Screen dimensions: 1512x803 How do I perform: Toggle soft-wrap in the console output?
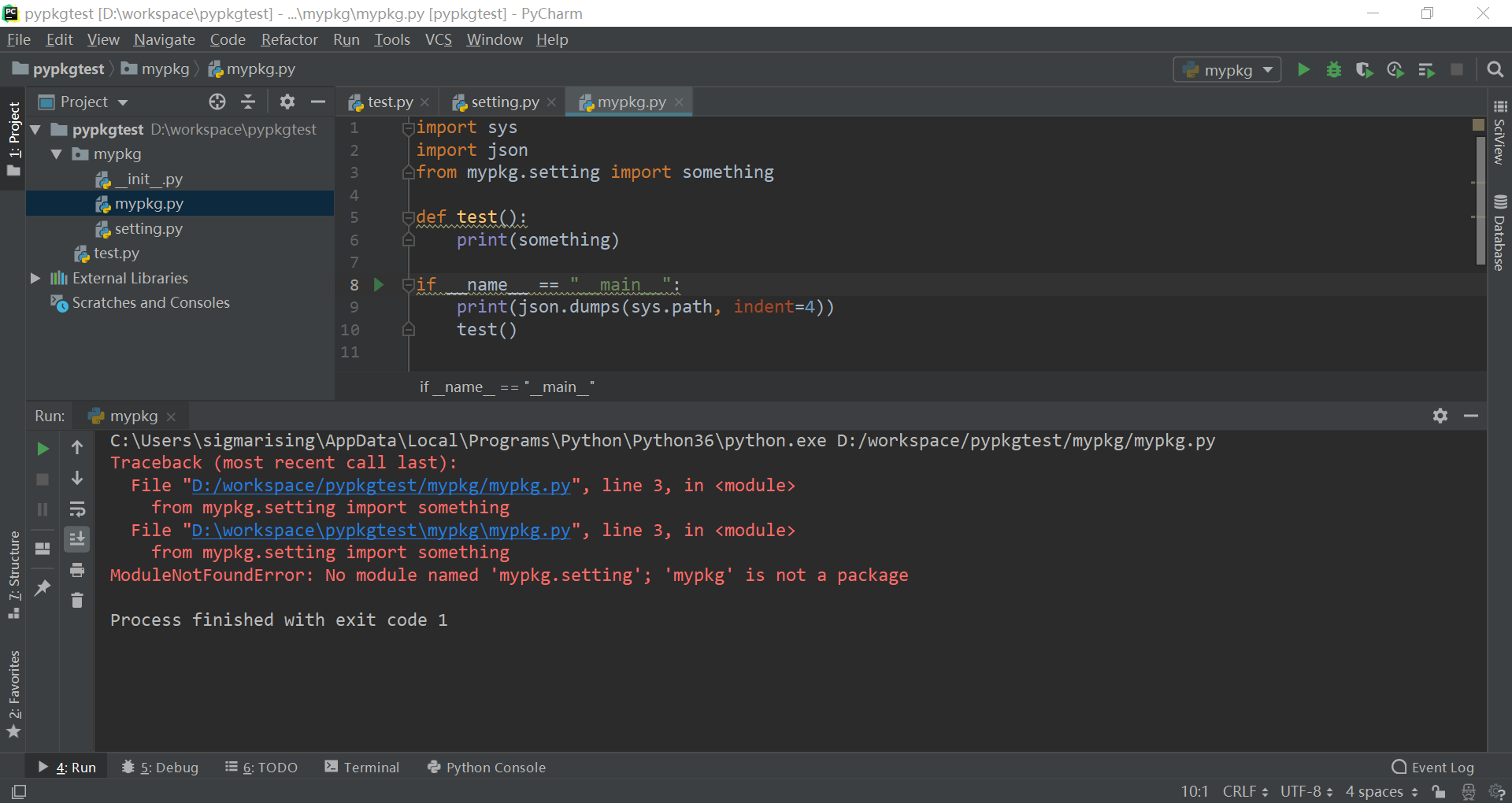click(77, 509)
